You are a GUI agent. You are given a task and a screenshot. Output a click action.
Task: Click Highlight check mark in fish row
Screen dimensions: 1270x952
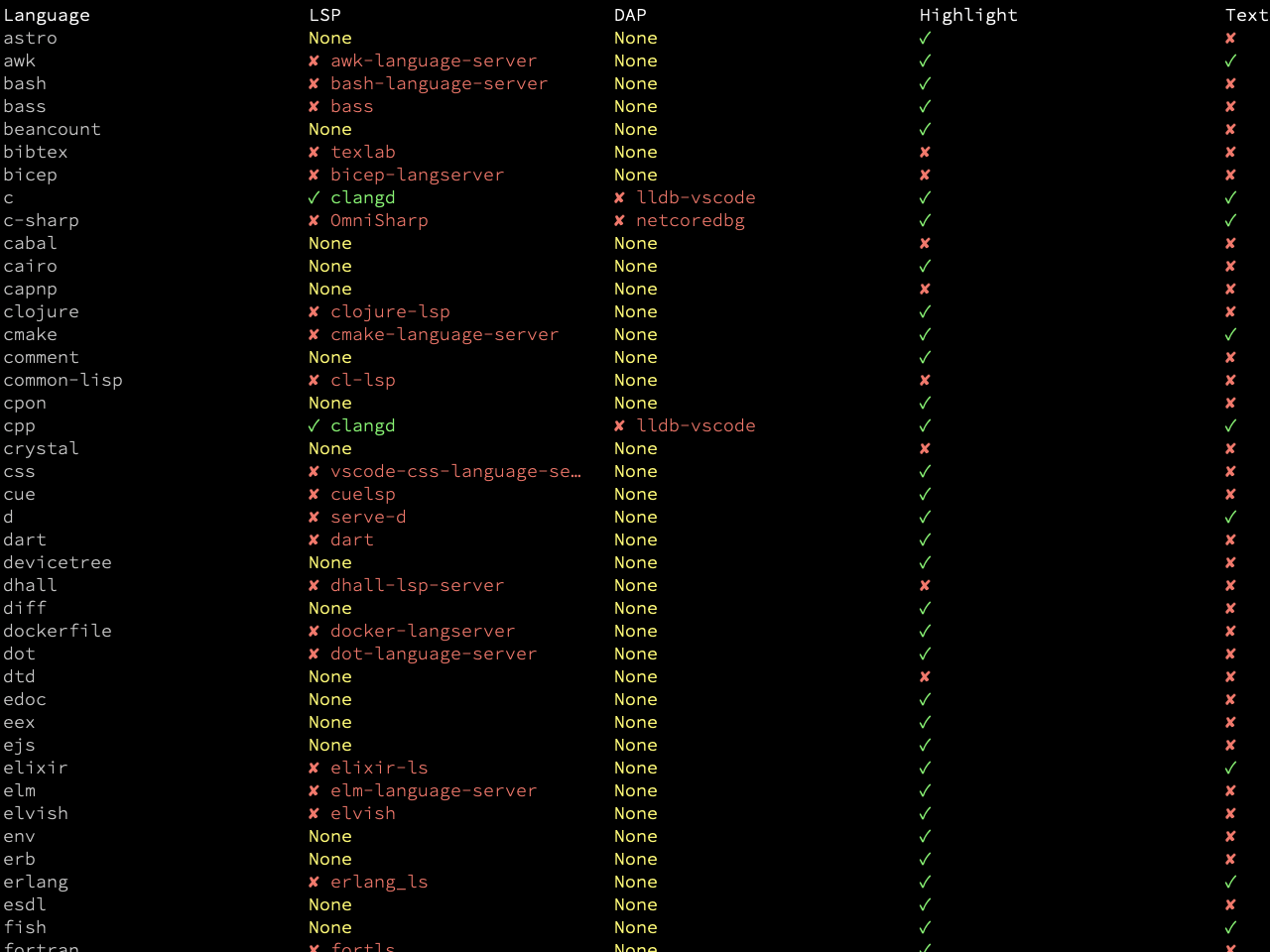coord(925,928)
